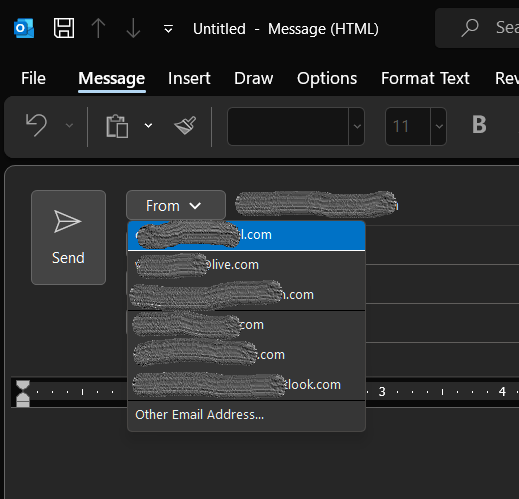Viewport: 519px width, 499px height.
Task: Open the Format Text tab
Action: pos(425,79)
